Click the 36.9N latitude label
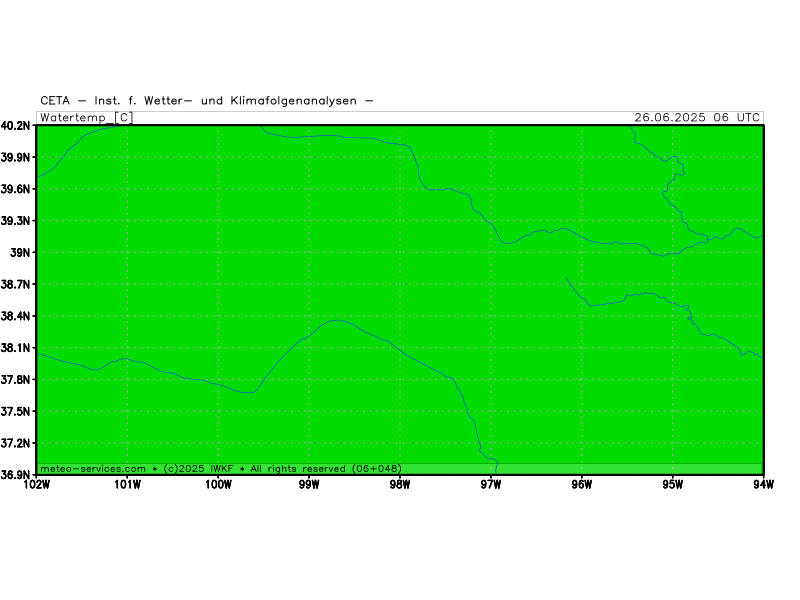800x600 pixels. (15, 475)
